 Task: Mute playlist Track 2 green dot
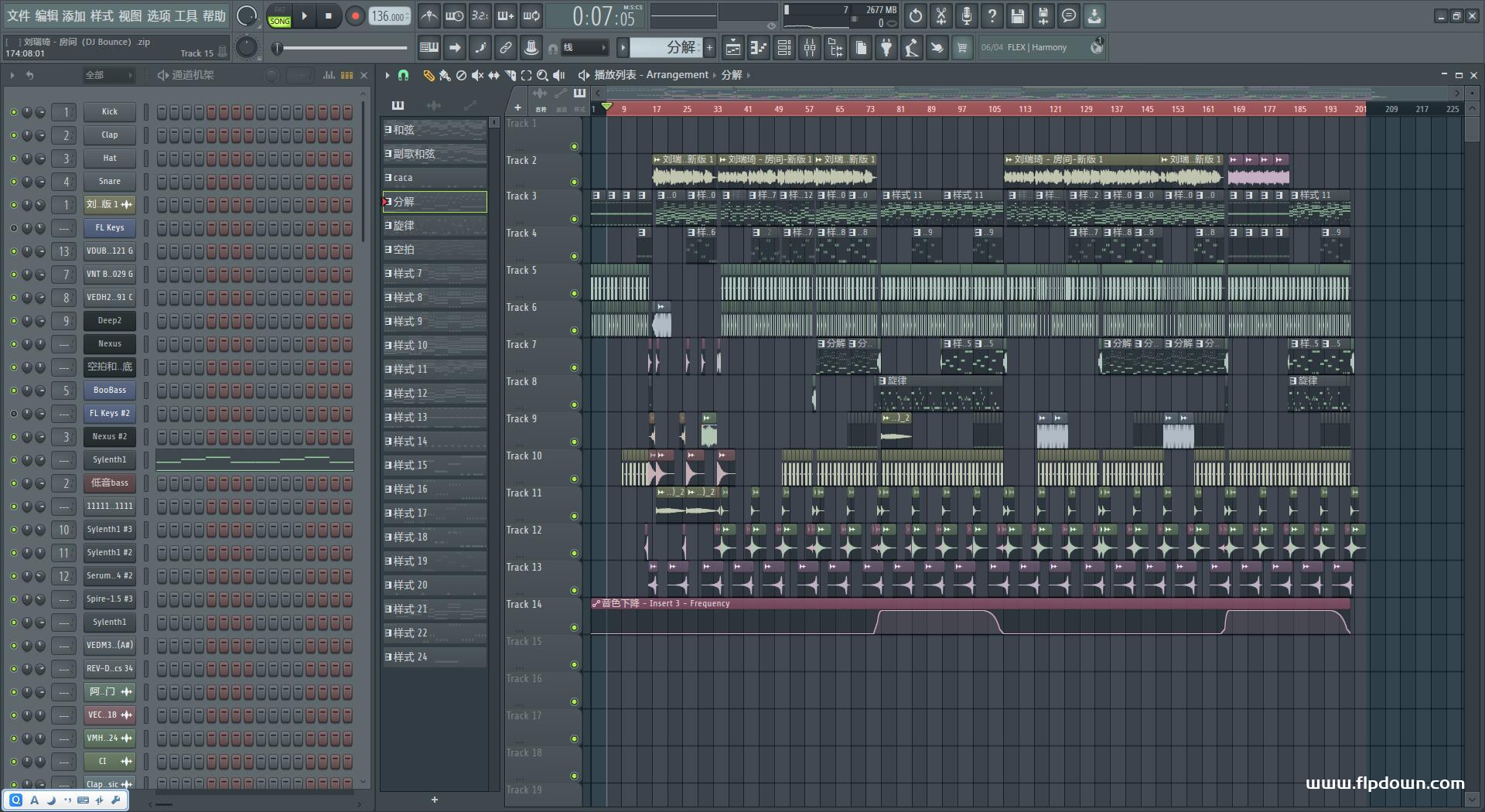pyautogui.click(x=574, y=183)
